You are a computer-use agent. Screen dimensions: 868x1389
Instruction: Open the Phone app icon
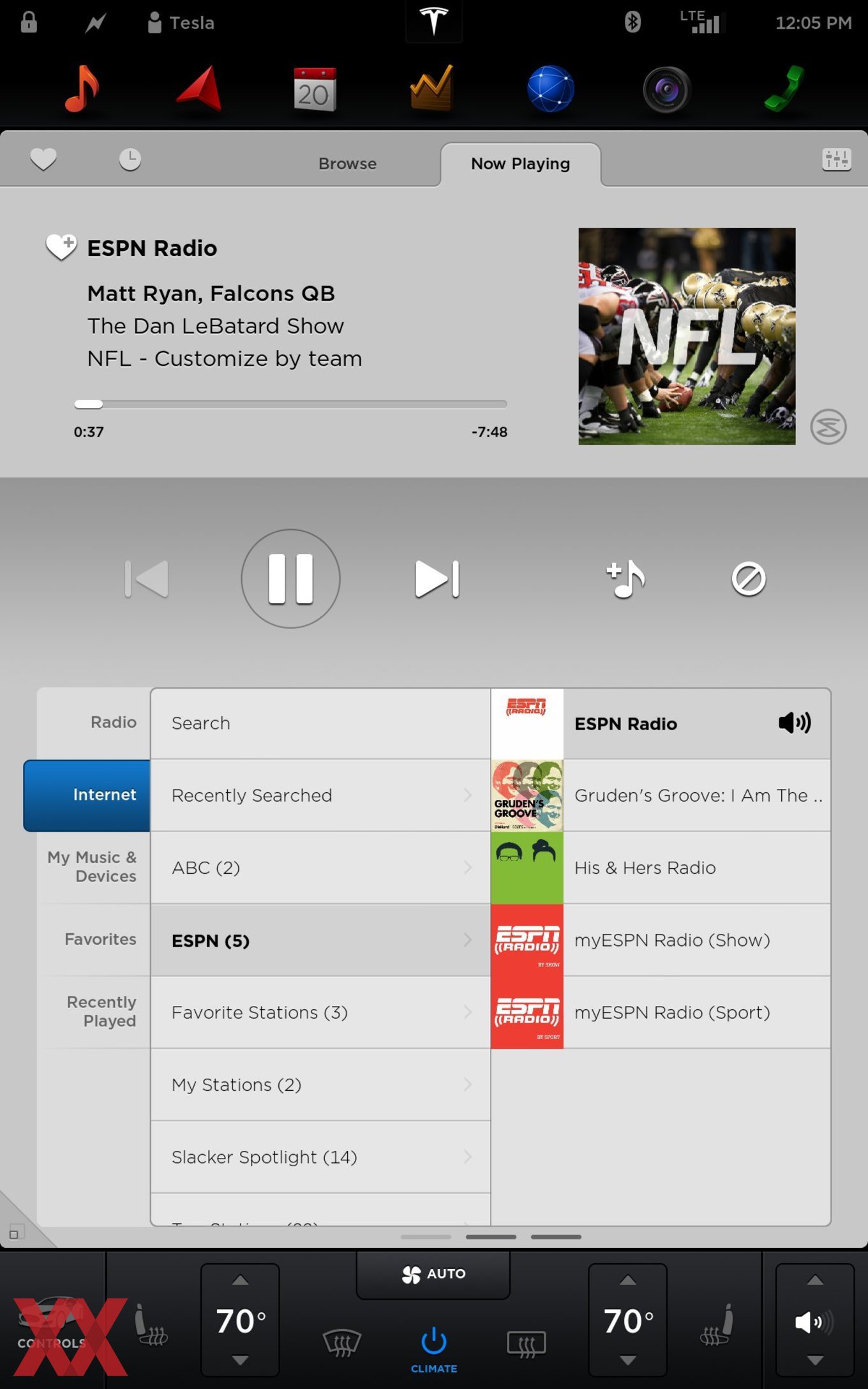tap(784, 89)
